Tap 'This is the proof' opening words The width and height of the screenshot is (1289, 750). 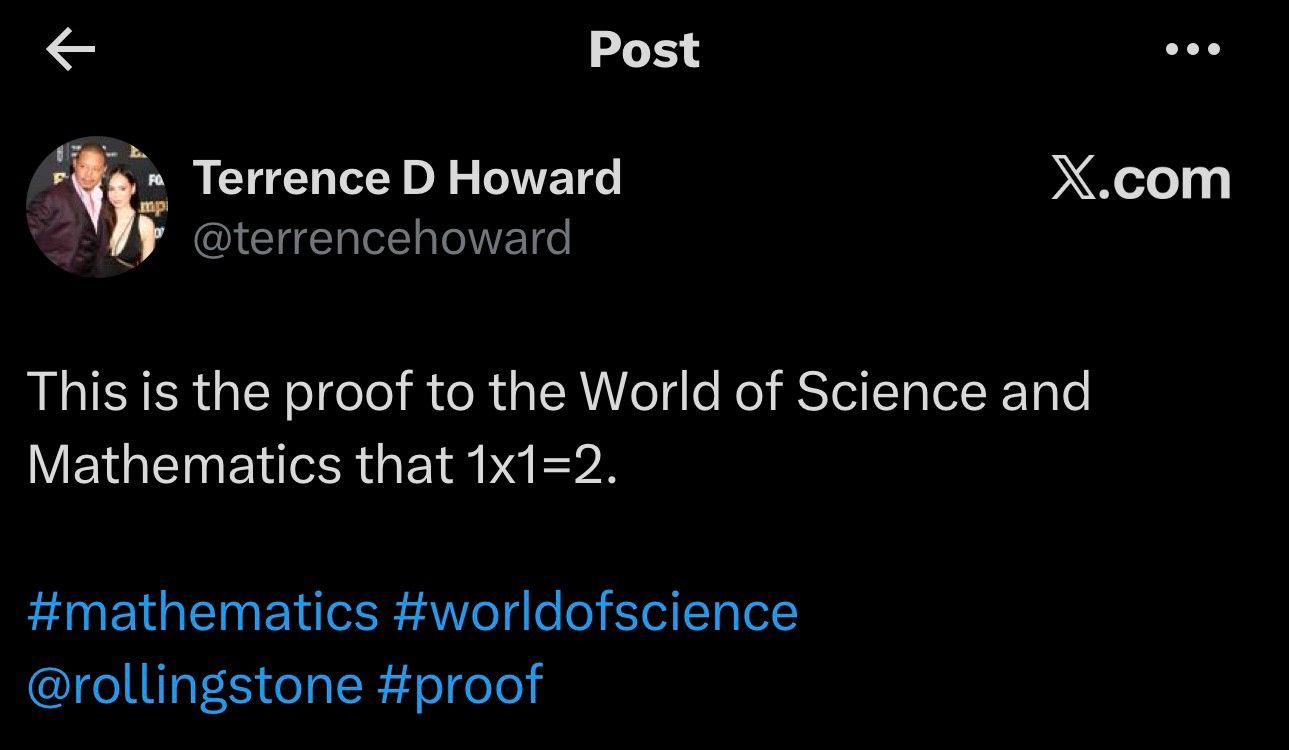click(220, 392)
